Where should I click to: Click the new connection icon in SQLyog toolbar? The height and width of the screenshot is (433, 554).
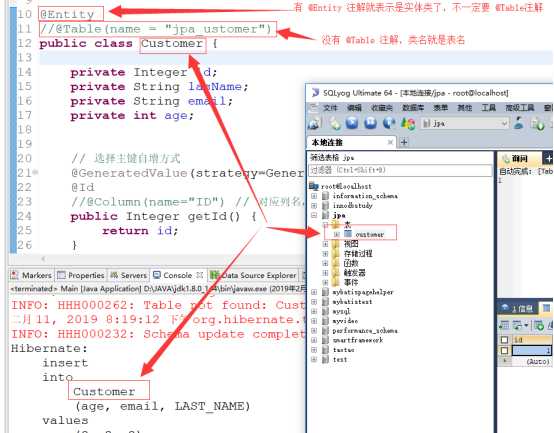[x=314, y=123]
